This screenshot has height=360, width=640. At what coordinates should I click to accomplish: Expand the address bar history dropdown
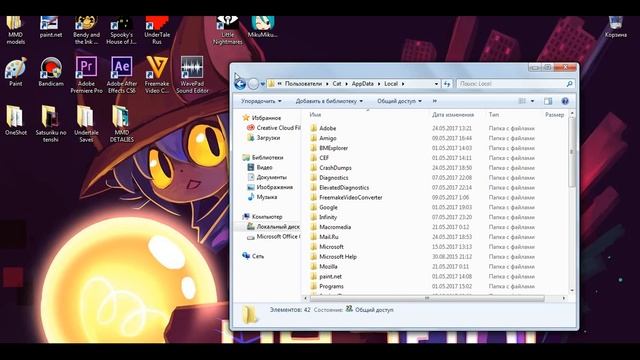pos(436,84)
